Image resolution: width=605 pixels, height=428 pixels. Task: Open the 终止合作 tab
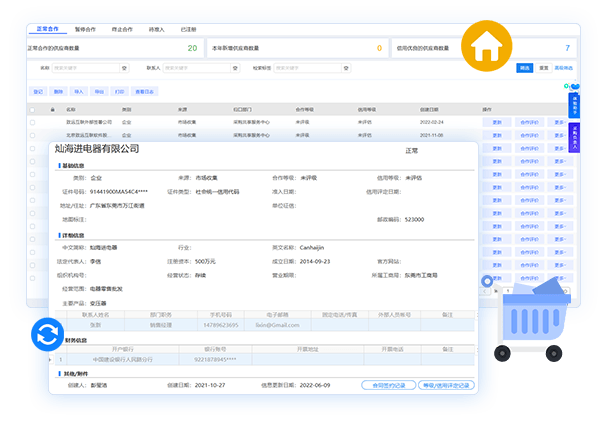[x=122, y=29]
